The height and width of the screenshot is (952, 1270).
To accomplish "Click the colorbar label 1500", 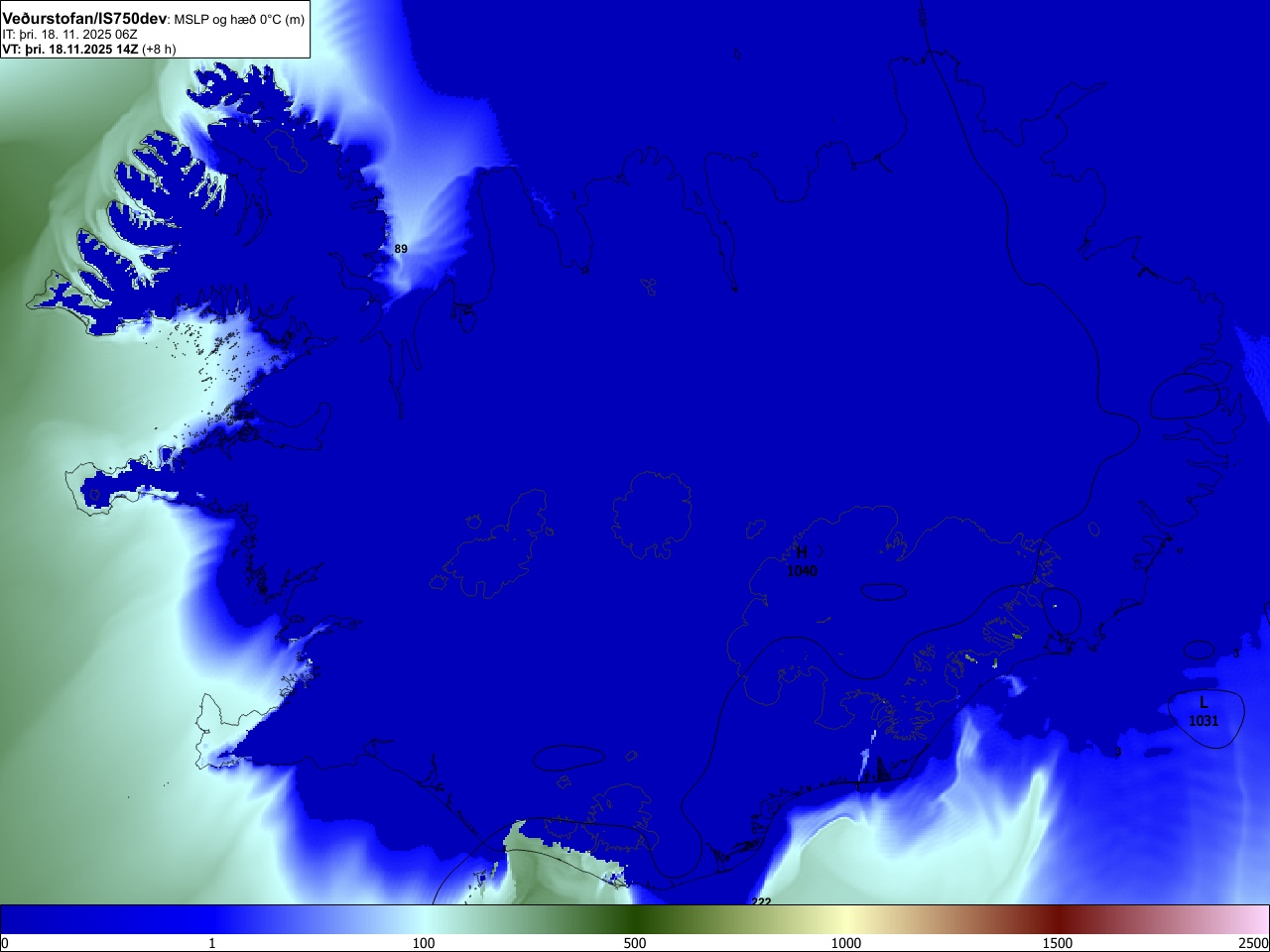I will pos(1058,943).
